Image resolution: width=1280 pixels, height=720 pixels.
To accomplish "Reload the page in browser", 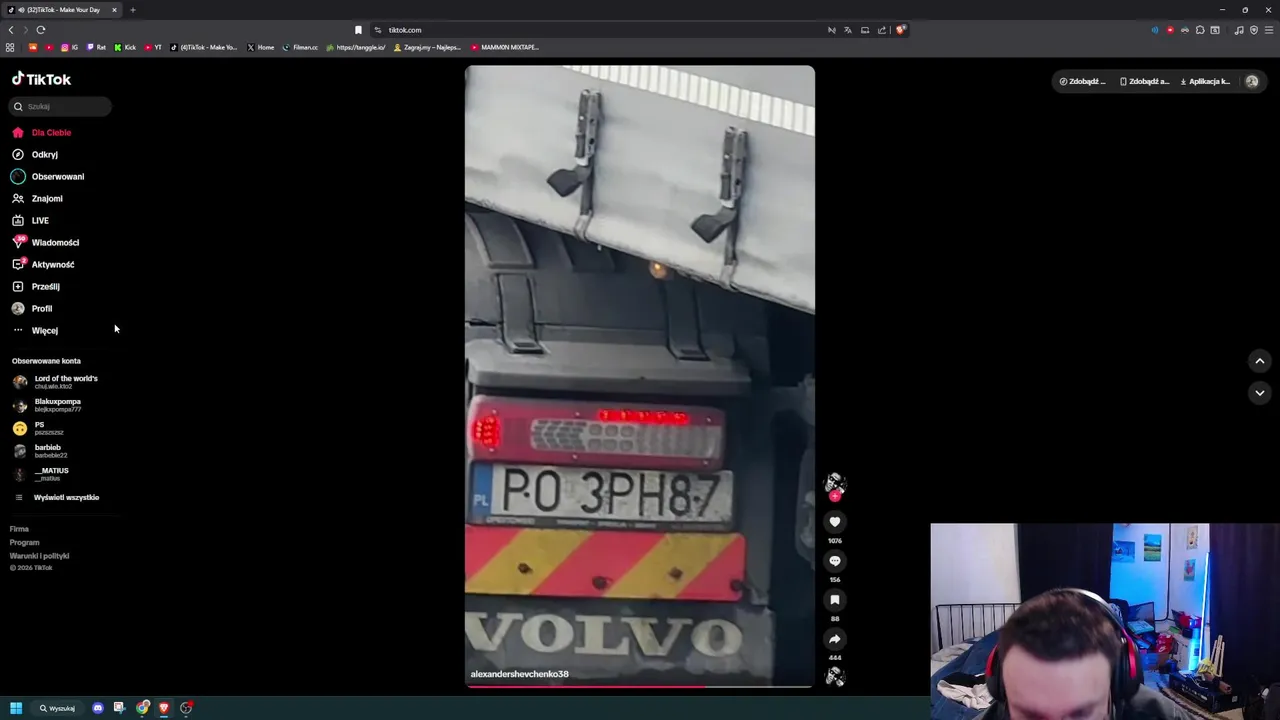I will [x=41, y=30].
